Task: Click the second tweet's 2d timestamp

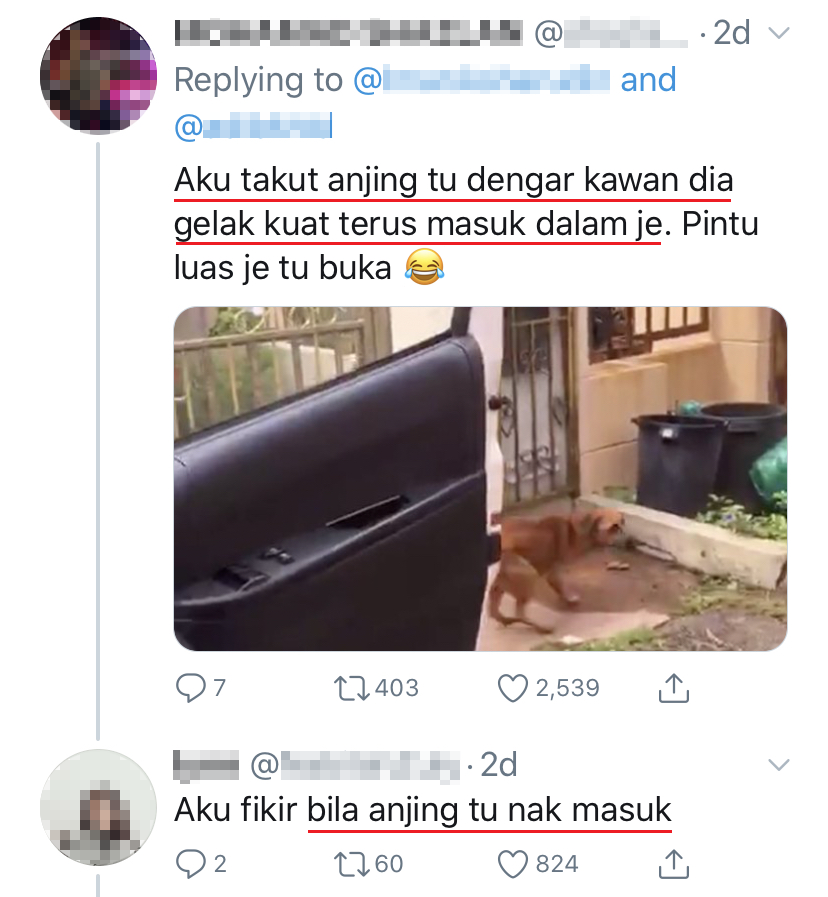Action: 499,766
